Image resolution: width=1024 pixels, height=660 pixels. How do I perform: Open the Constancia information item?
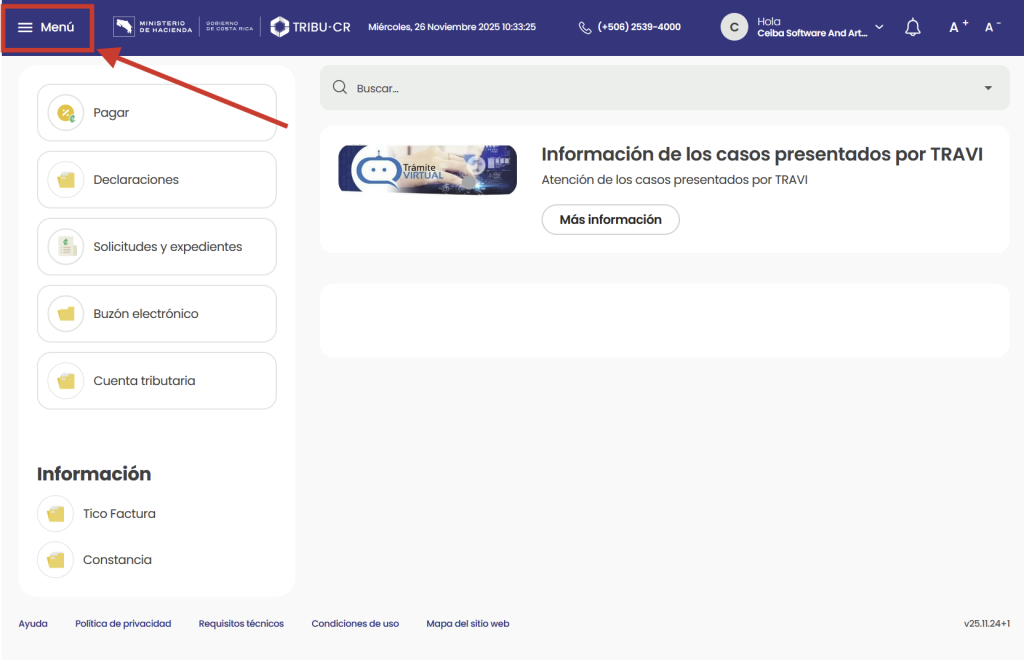click(116, 560)
